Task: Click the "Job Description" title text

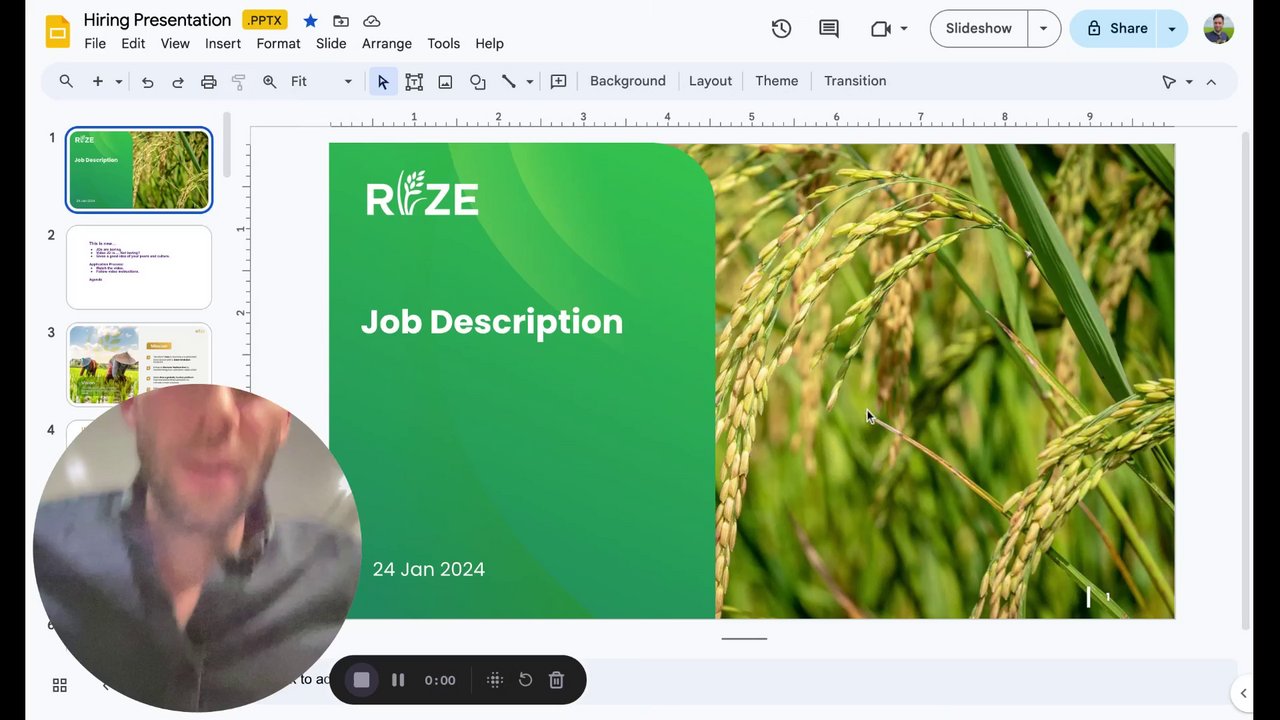Action: point(492,322)
